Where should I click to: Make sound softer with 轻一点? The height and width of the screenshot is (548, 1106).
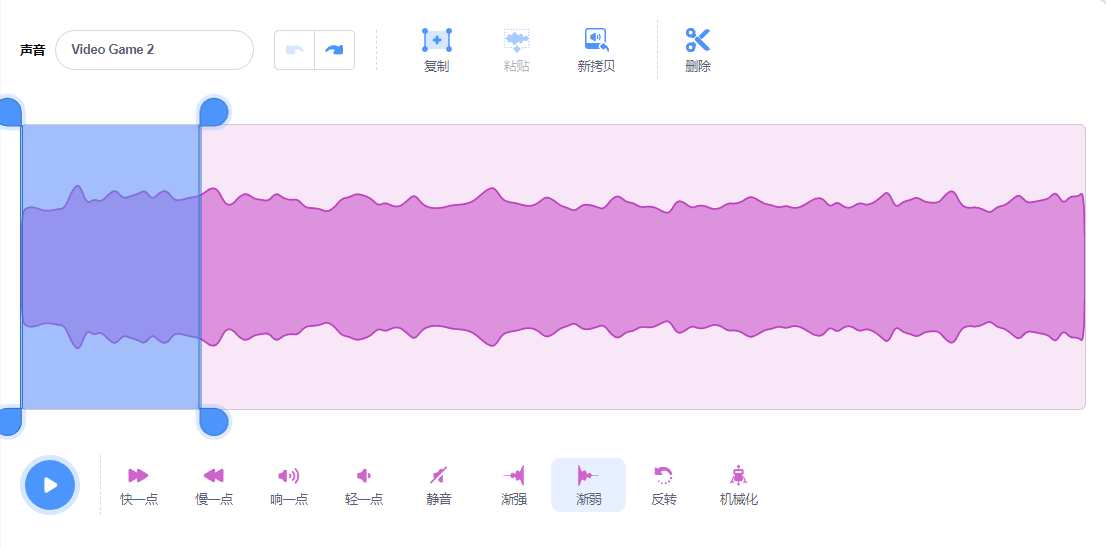pyautogui.click(x=364, y=475)
